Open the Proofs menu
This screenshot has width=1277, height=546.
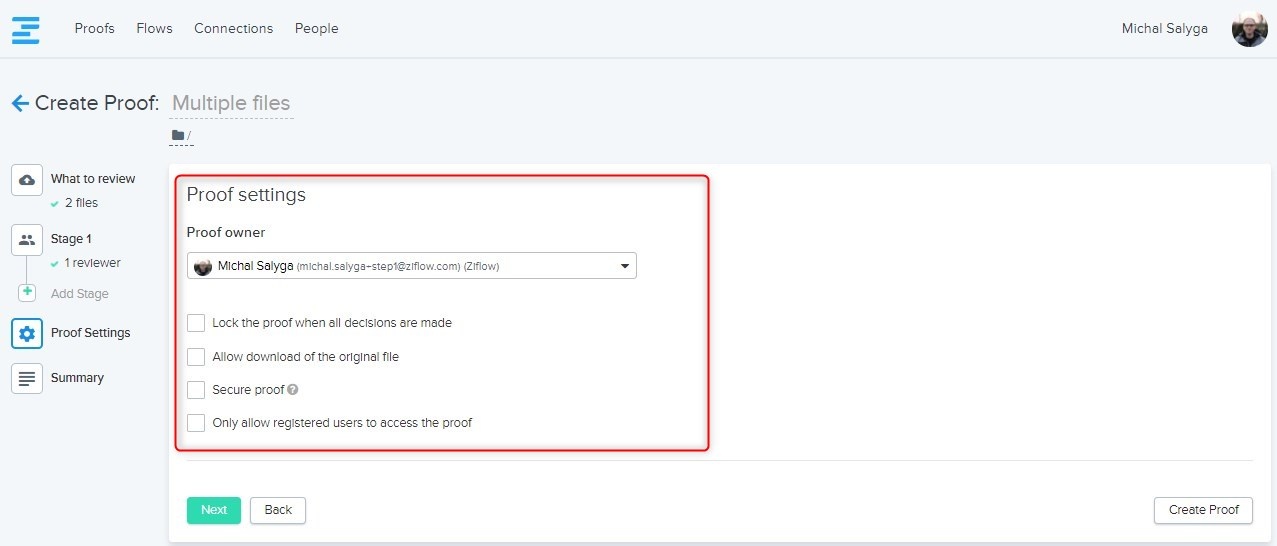pyautogui.click(x=94, y=29)
